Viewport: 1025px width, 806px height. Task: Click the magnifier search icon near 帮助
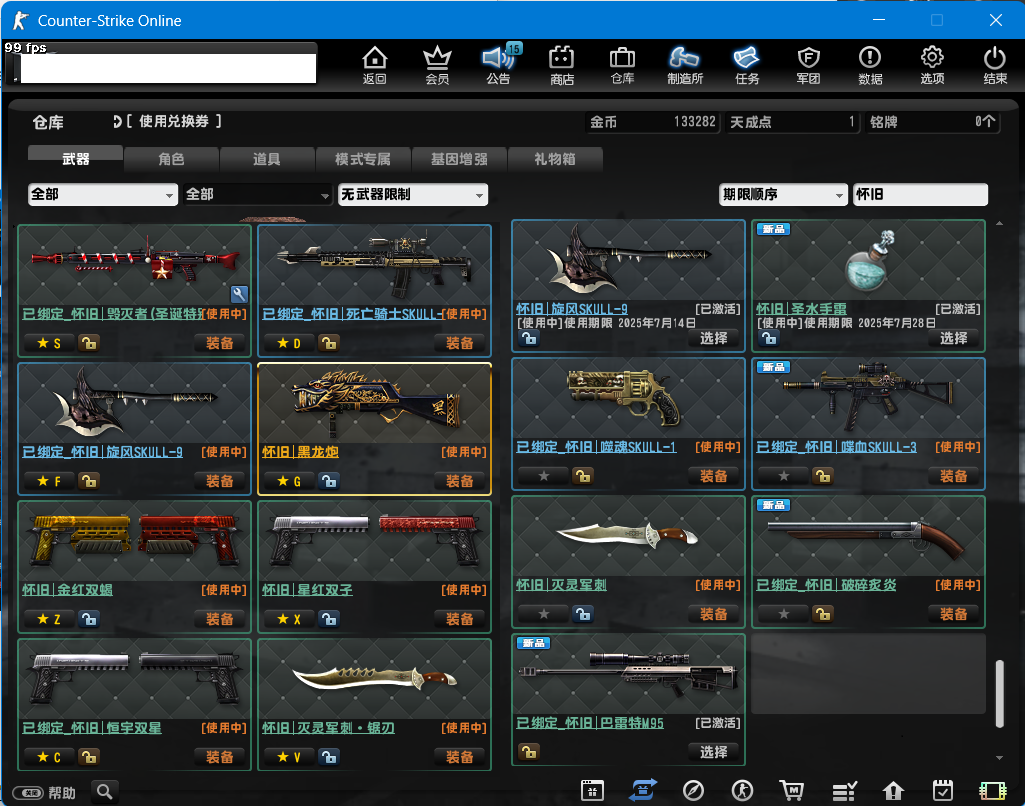[x=105, y=792]
